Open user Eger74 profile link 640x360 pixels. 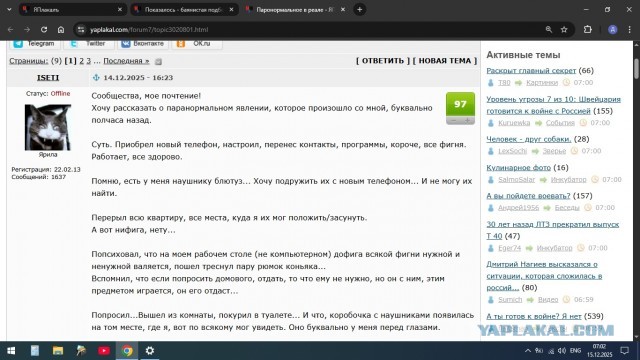pyautogui.click(x=509, y=248)
